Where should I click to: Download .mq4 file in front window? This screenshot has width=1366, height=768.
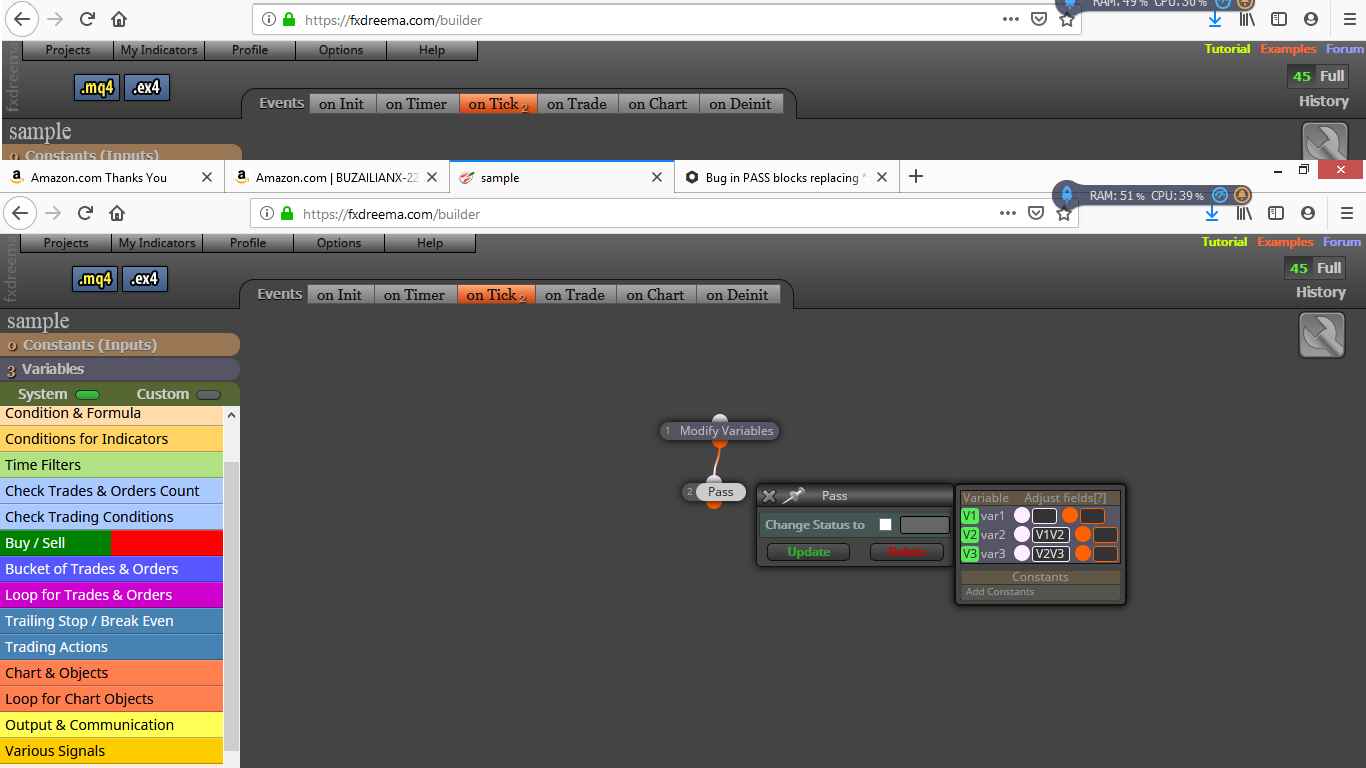pyautogui.click(x=95, y=279)
